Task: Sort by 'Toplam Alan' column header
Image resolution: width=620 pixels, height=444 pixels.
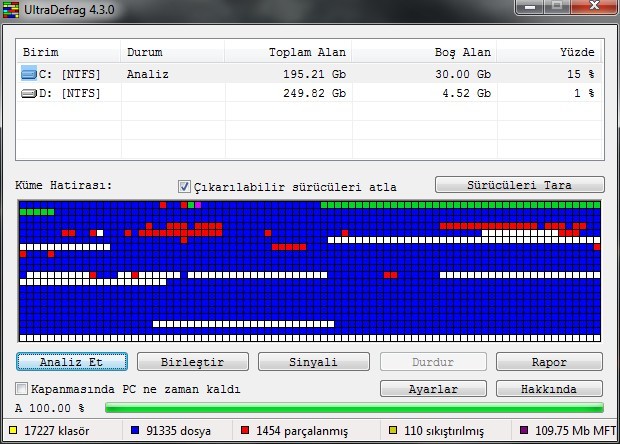Action: point(288,52)
